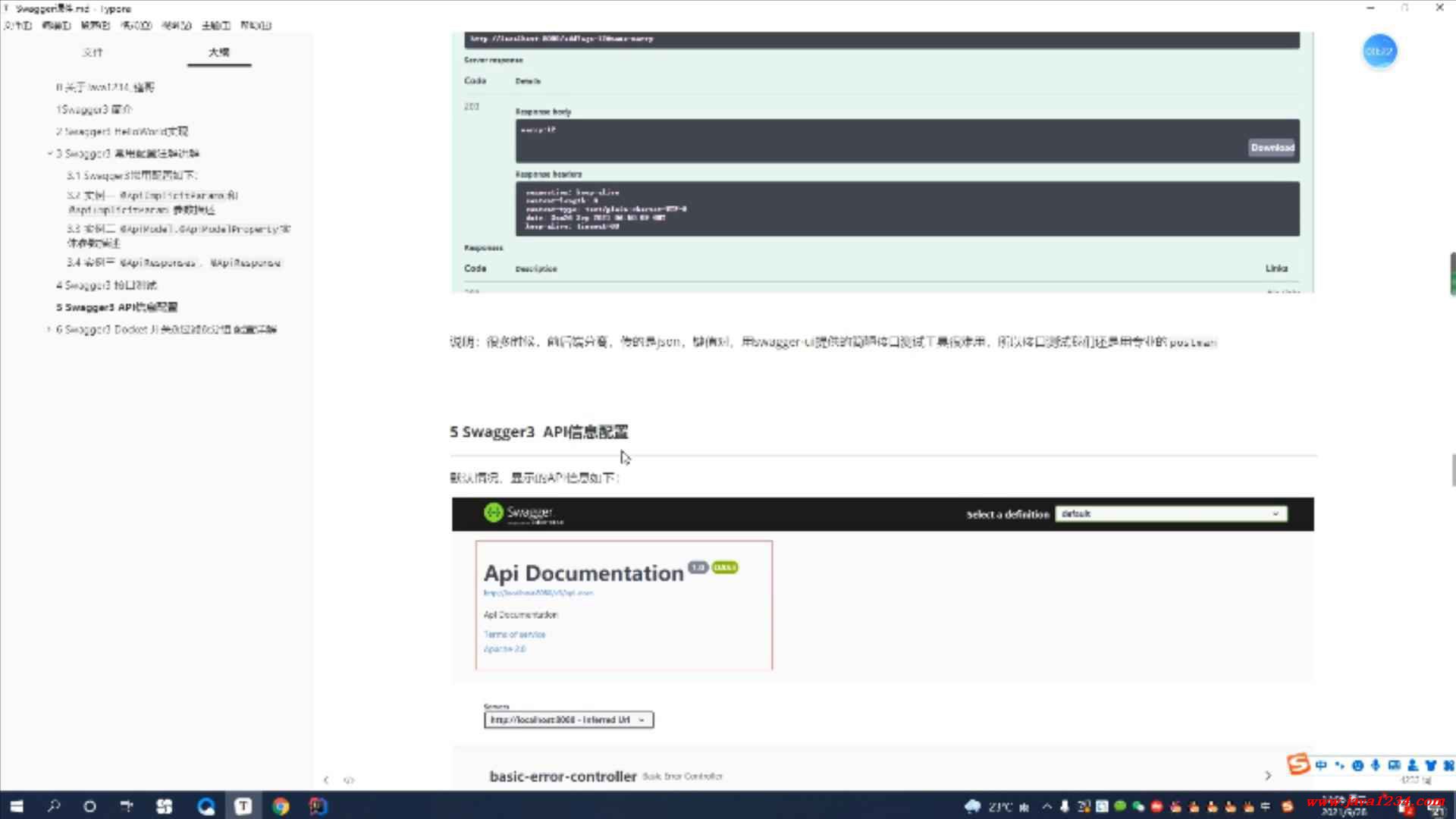
Task: Switch sidebar to the 文件 tab
Action: (93, 52)
